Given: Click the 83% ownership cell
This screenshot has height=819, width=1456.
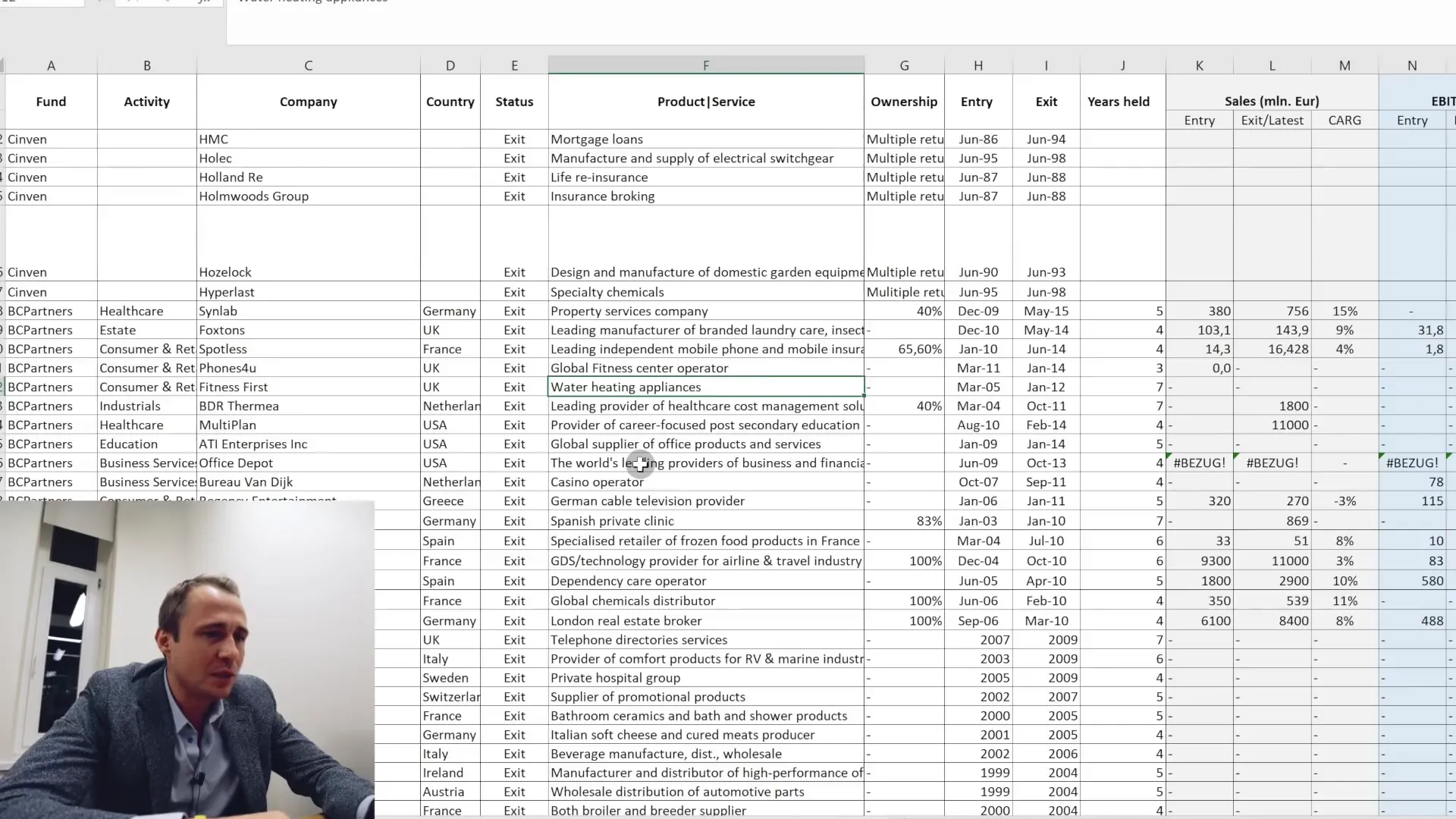Looking at the screenshot, I should 904,521.
